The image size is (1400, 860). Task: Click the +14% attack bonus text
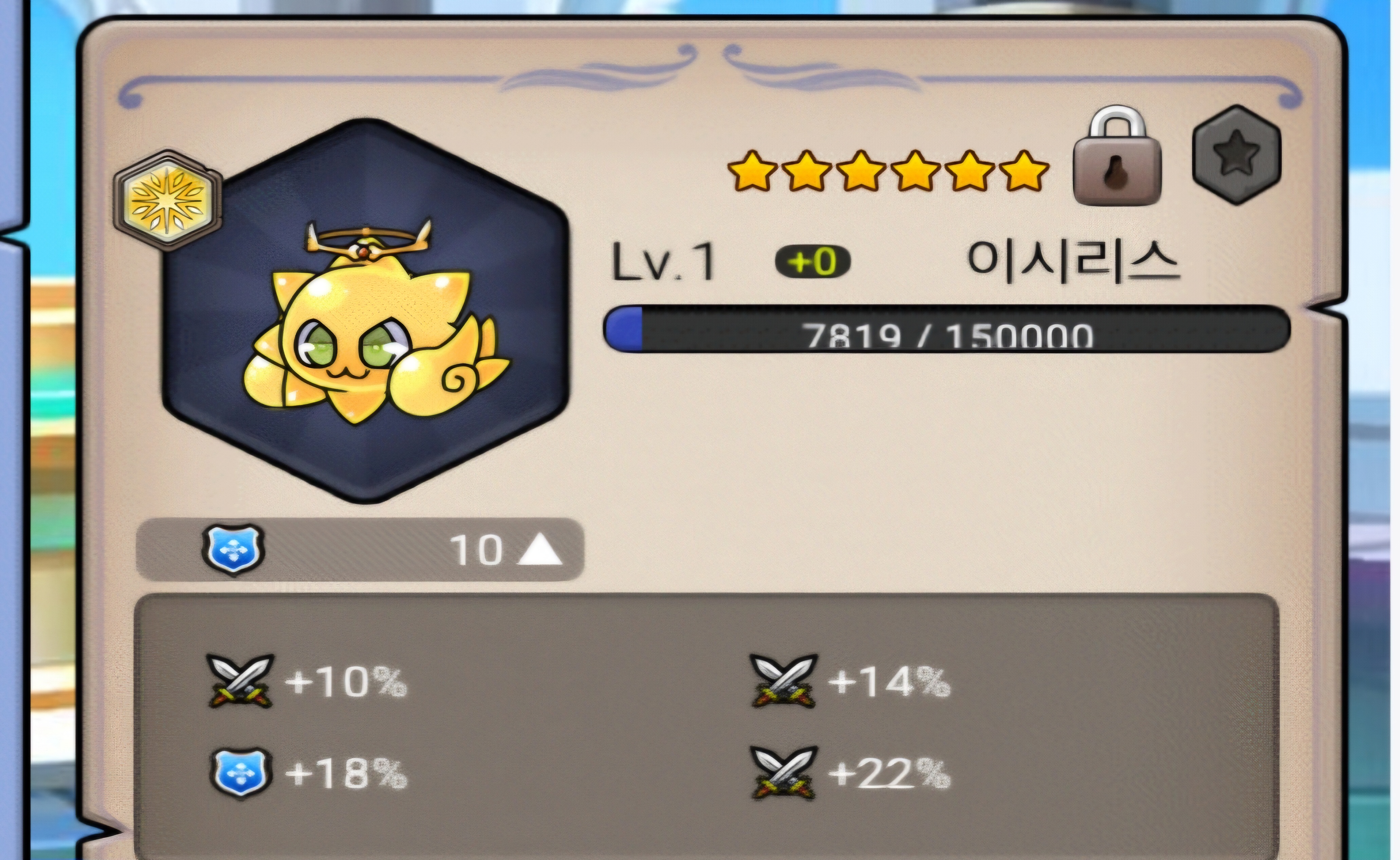pyautogui.click(x=889, y=681)
